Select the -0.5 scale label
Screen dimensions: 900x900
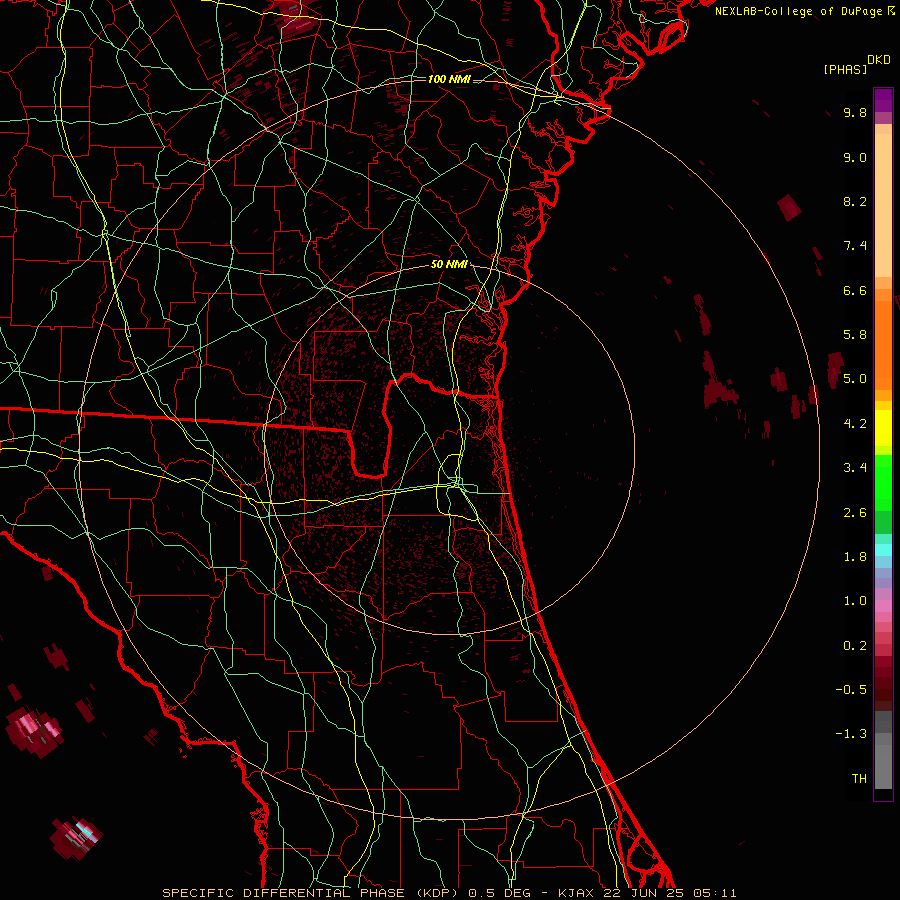pos(851,690)
